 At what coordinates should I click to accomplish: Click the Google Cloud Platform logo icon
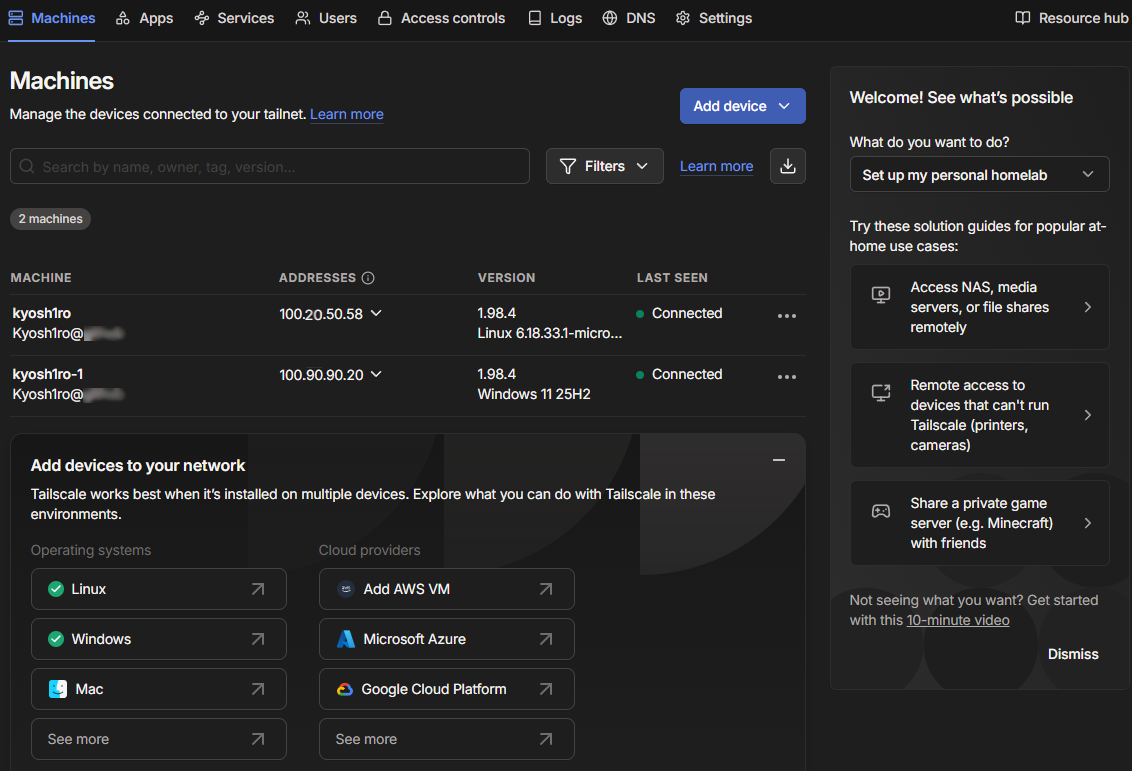point(345,689)
